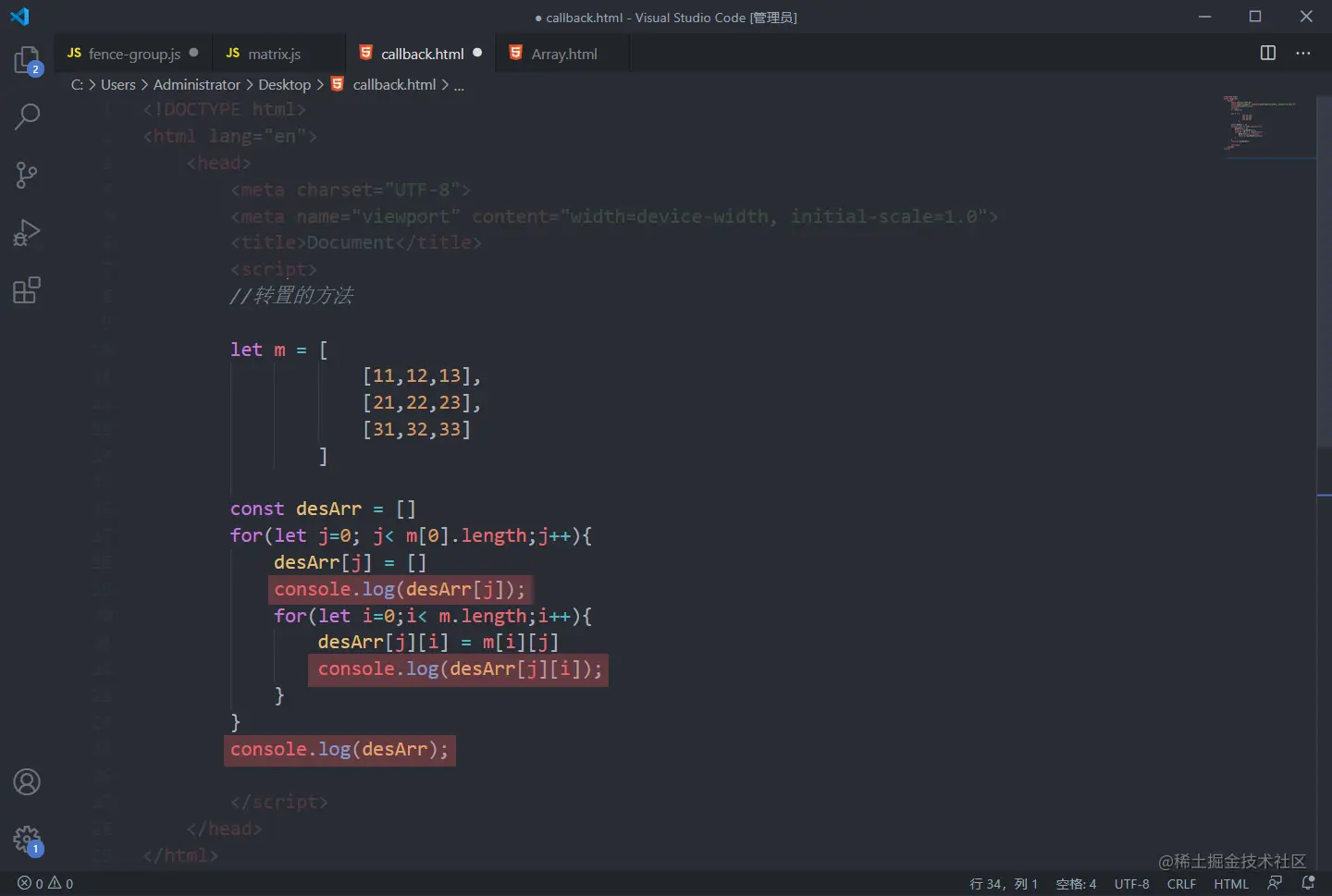Click the for(let i=0;i< m.length;i++){ line
Image resolution: width=1332 pixels, height=896 pixels.
[432, 616]
